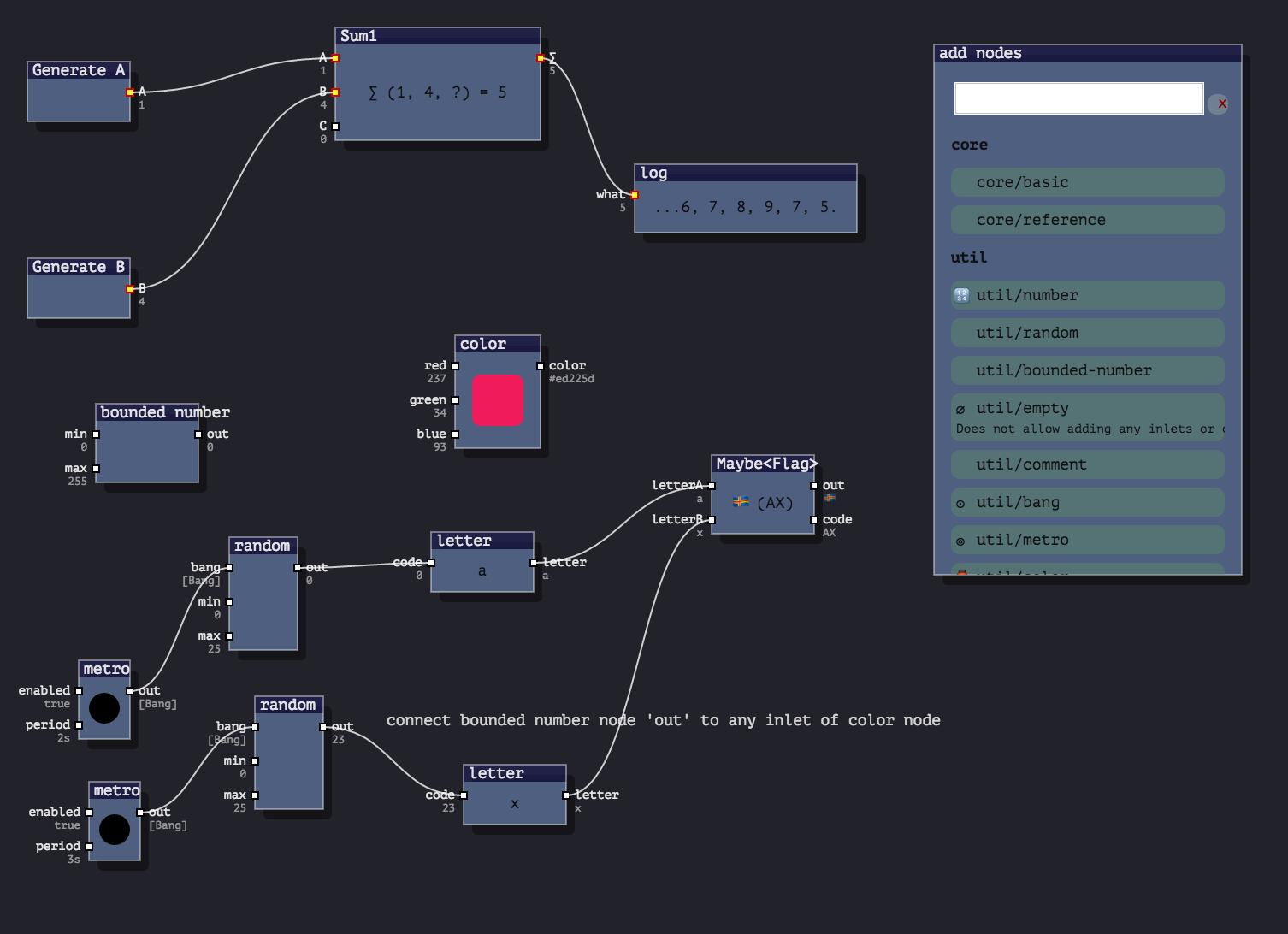1288x934 pixels.
Task: Clear the node search with the x button
Action: 1221,103
